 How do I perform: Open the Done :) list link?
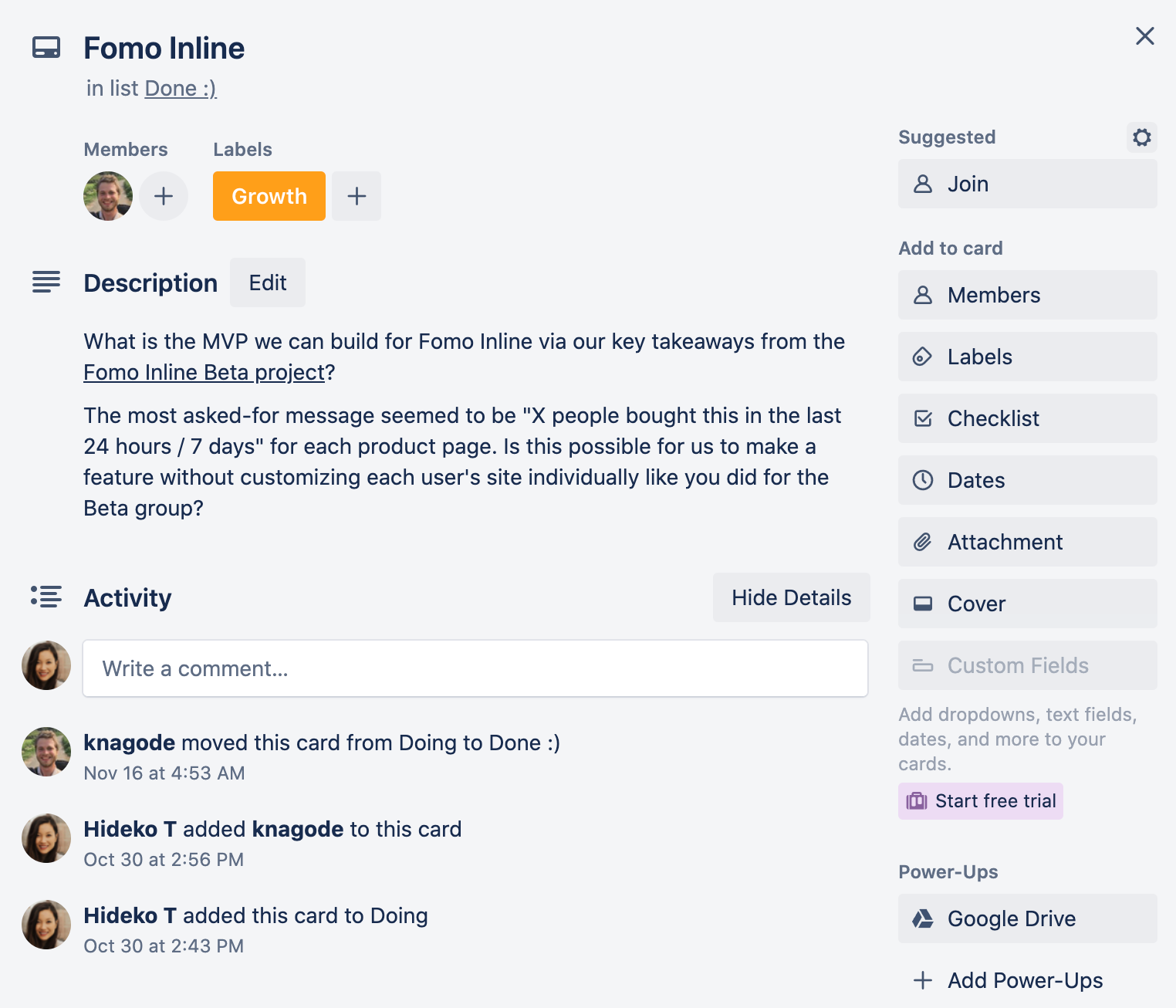pos(181,88)
